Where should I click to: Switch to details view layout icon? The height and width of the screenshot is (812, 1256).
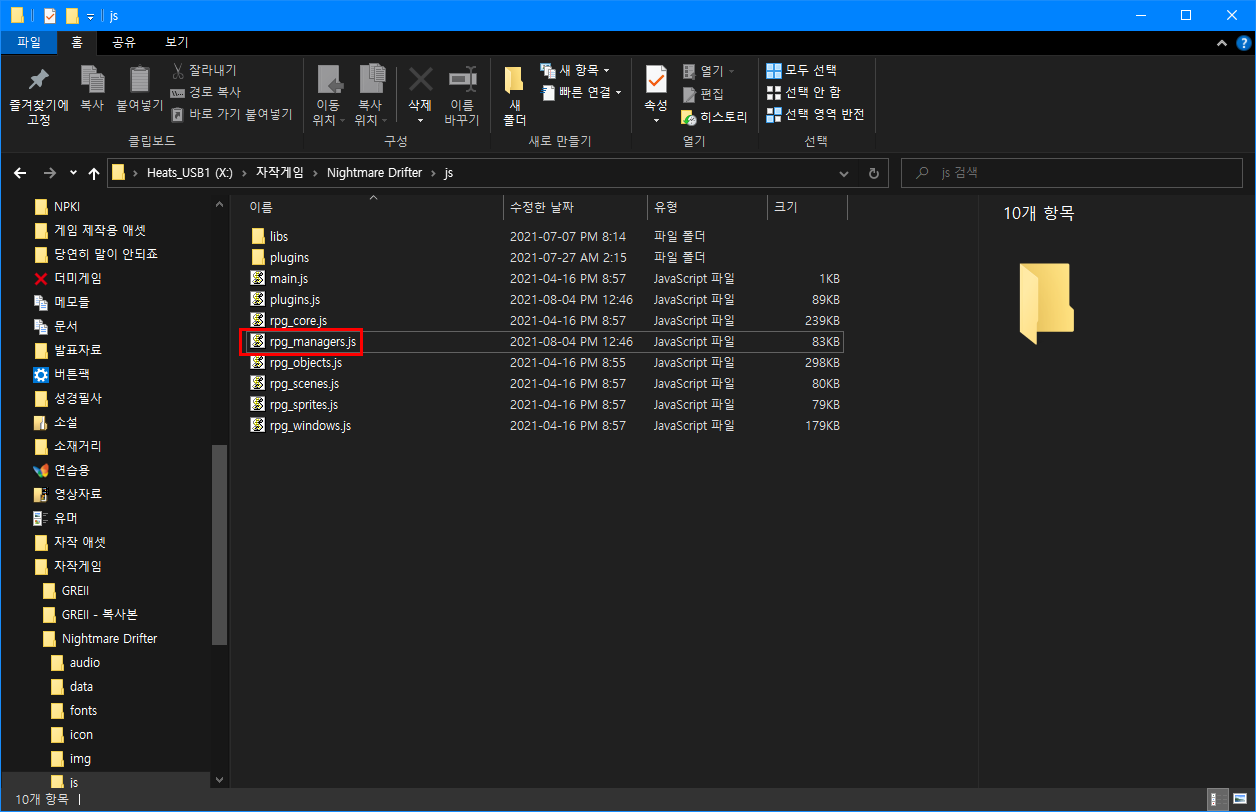point(1217,799)
